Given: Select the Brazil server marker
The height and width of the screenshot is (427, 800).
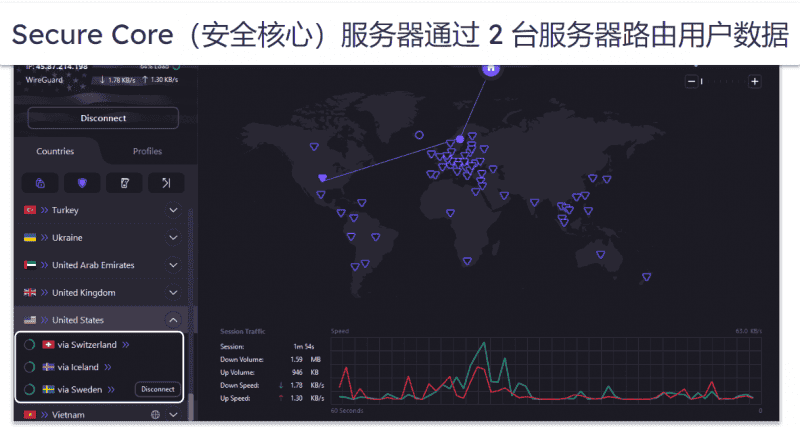Looking at the screenshot, I should 376,237.
